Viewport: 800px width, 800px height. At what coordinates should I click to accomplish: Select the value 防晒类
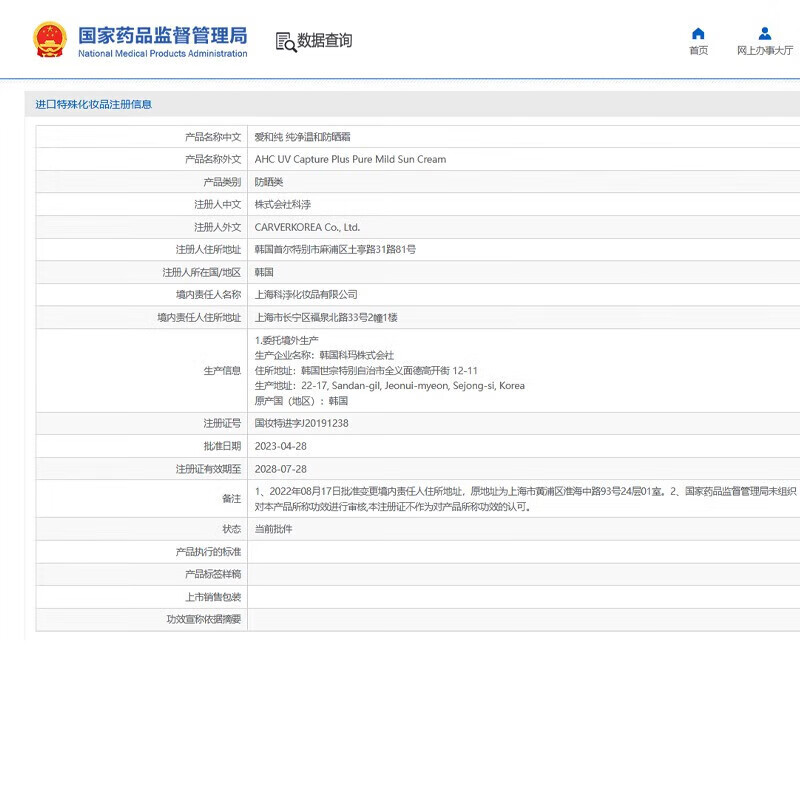[269, 182]
